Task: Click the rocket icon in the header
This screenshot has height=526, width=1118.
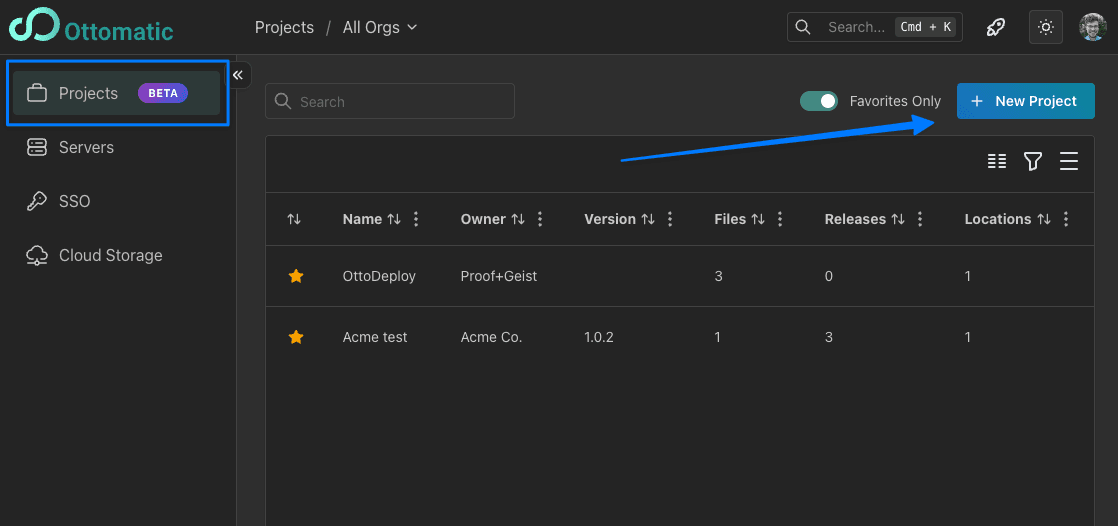Action: tap(995, 27)
